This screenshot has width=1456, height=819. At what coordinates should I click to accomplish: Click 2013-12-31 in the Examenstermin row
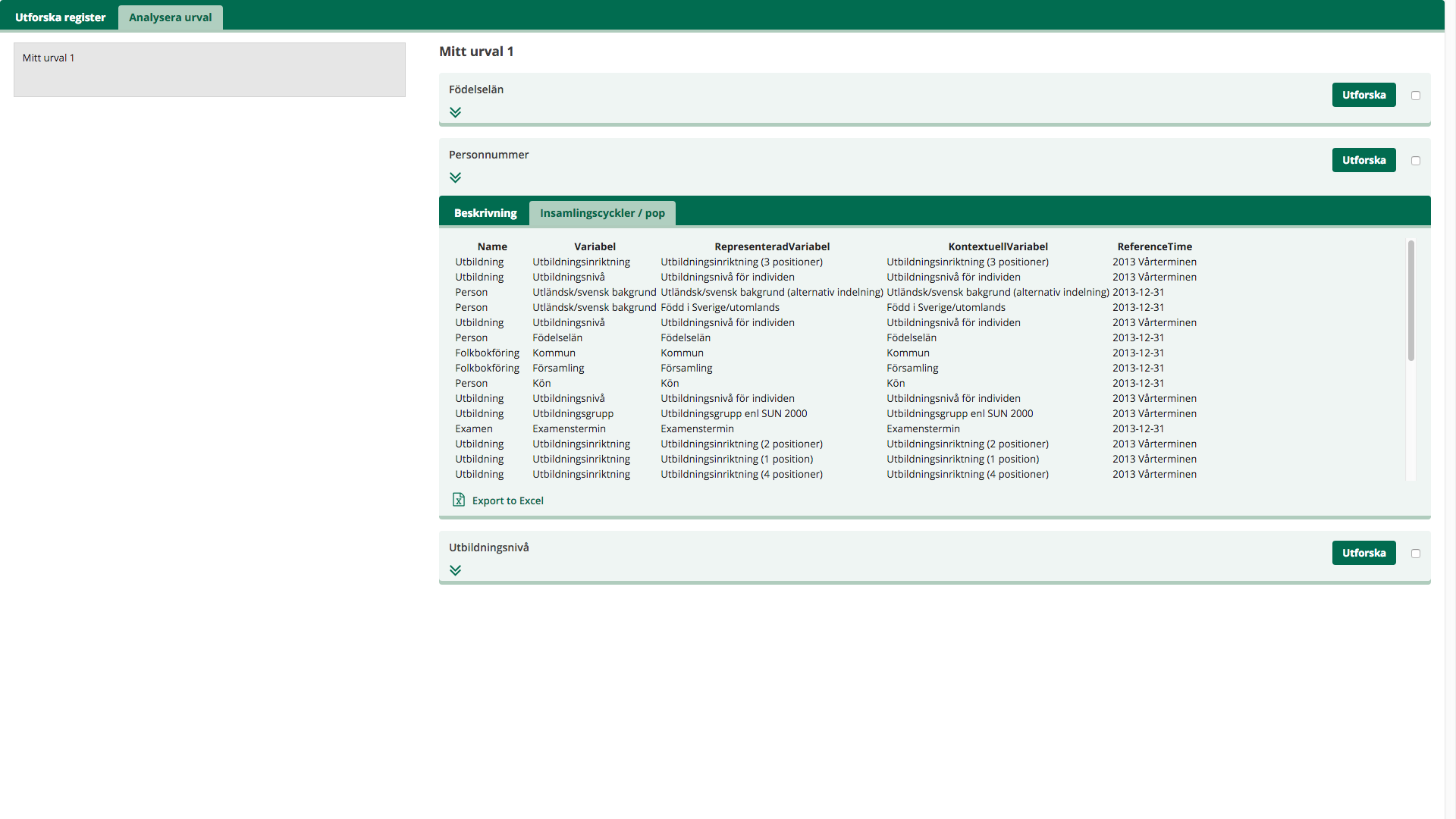click(1138, 428)
